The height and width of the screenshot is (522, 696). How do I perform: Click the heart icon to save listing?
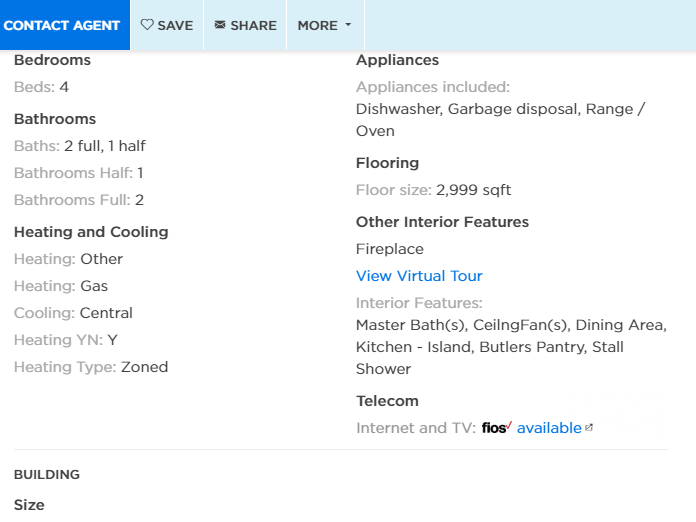coord(147,25)
